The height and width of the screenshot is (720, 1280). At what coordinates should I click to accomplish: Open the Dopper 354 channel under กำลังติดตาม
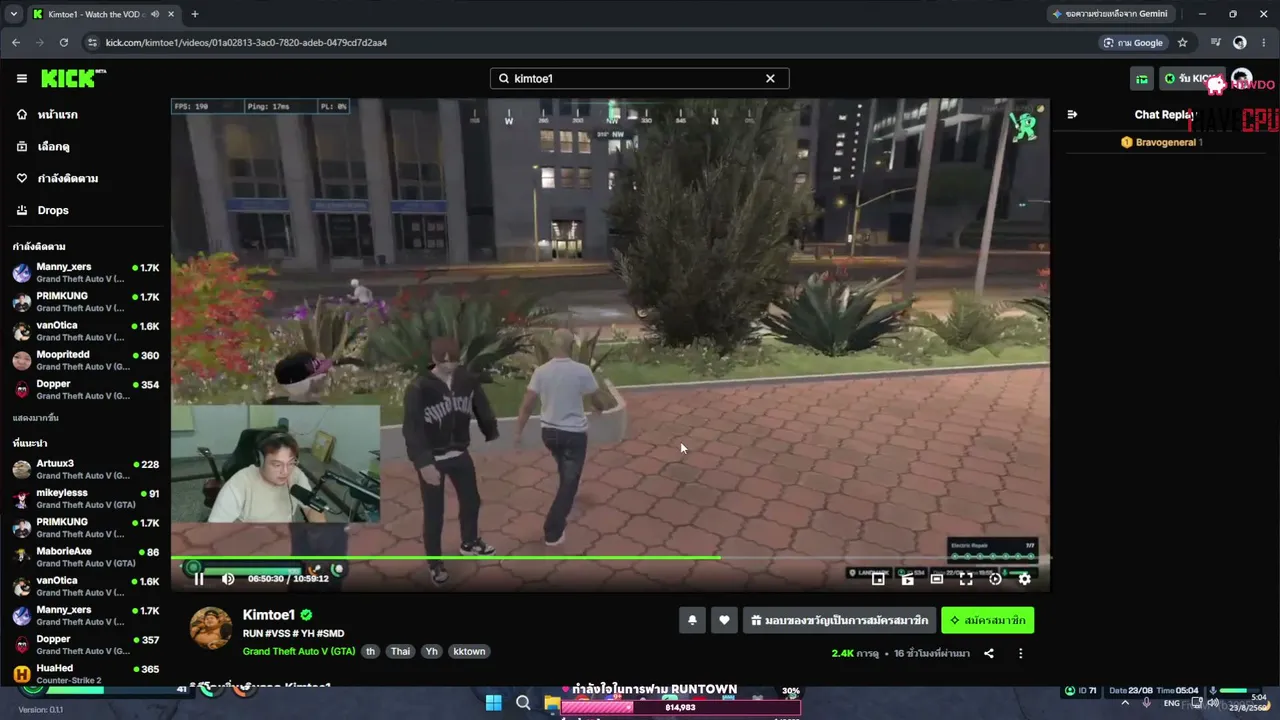pos(85,390)
